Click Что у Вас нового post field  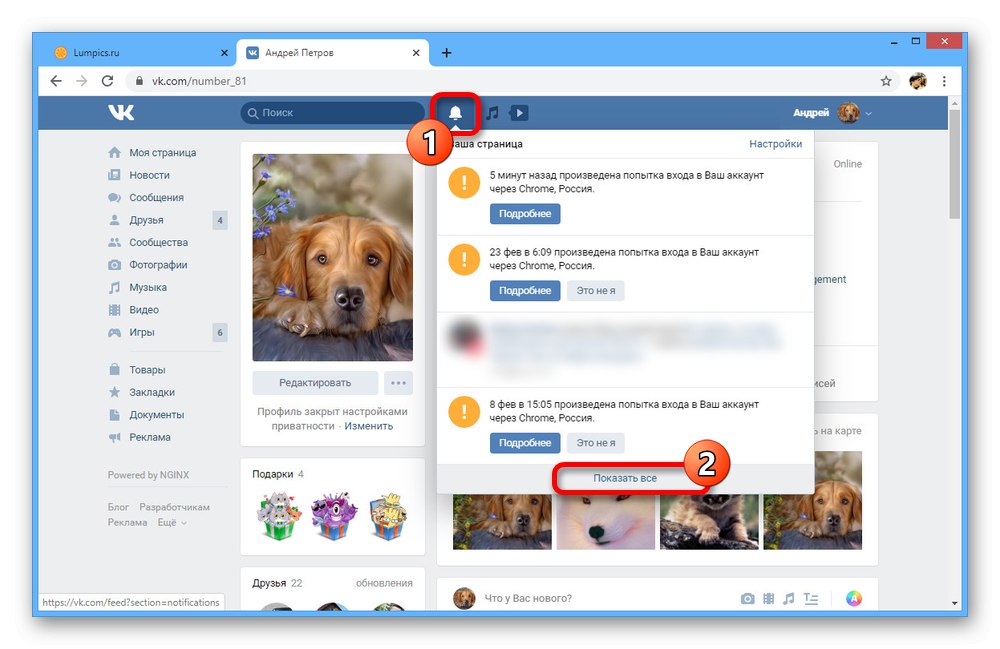(x=528, y=599)
